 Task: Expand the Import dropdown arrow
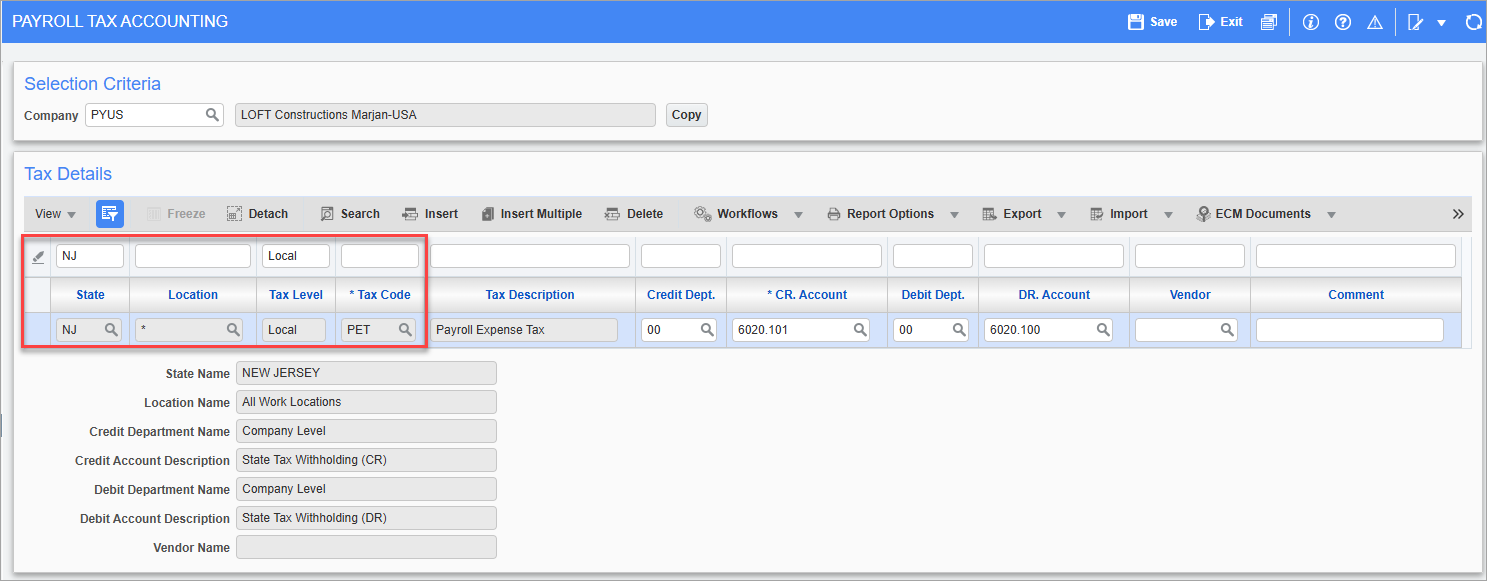(1168, 214)
